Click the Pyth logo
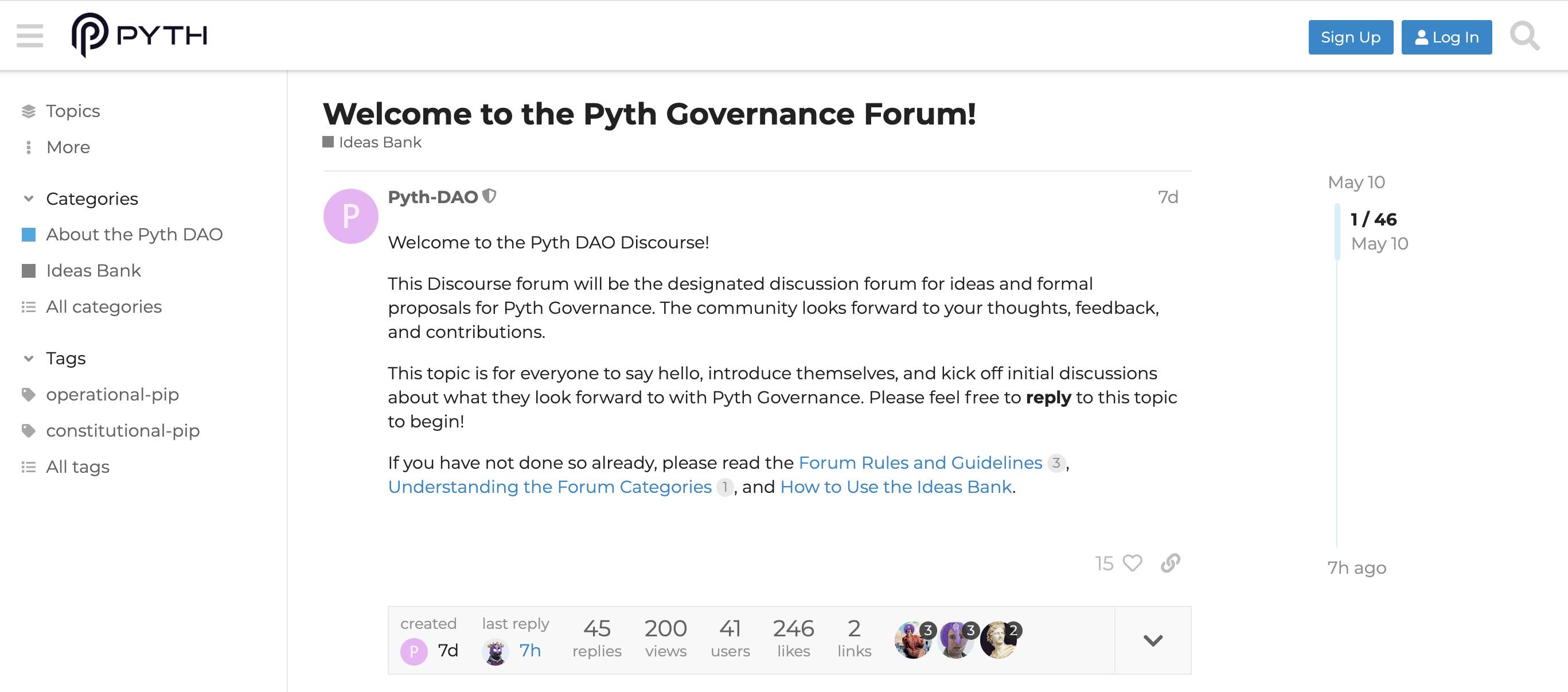 pos(139,36)
